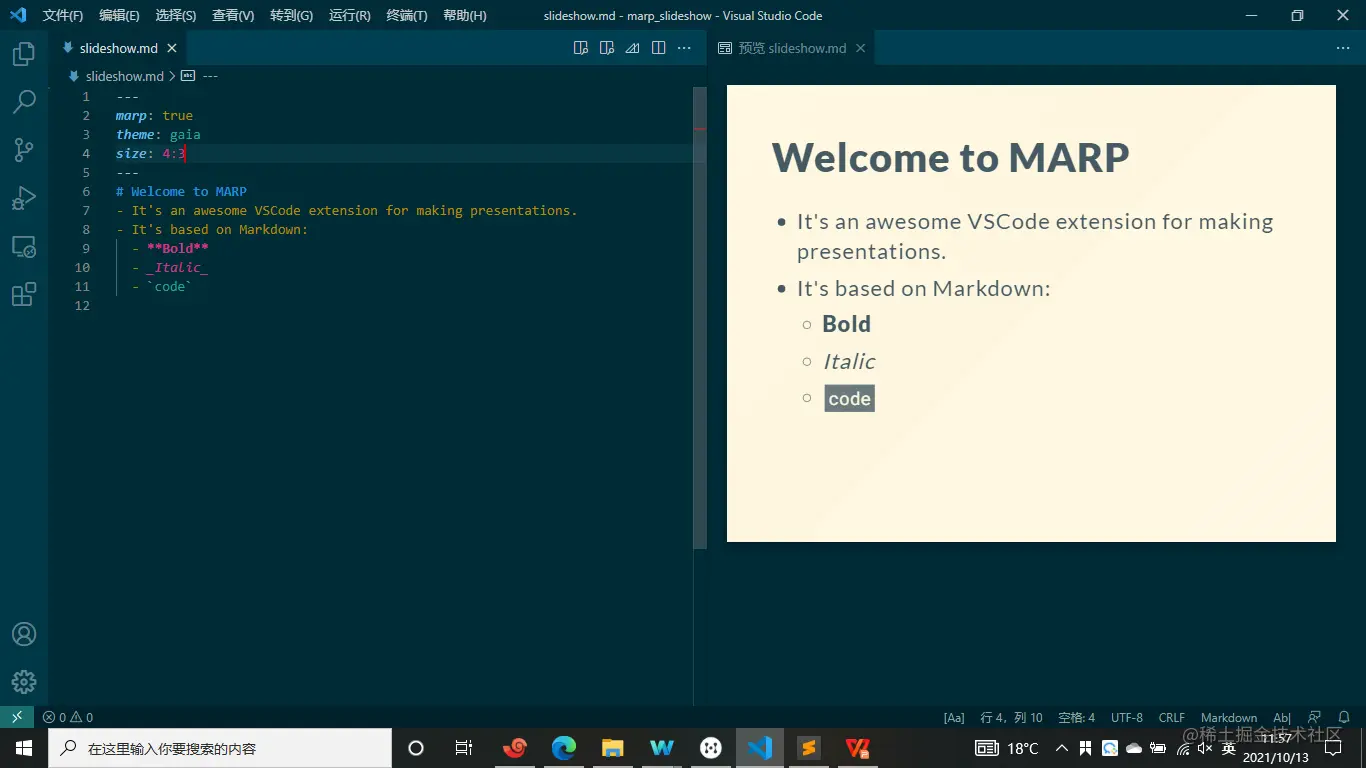
Task: Select encoding via UTF-8 status item
Action: [1127, 717]
